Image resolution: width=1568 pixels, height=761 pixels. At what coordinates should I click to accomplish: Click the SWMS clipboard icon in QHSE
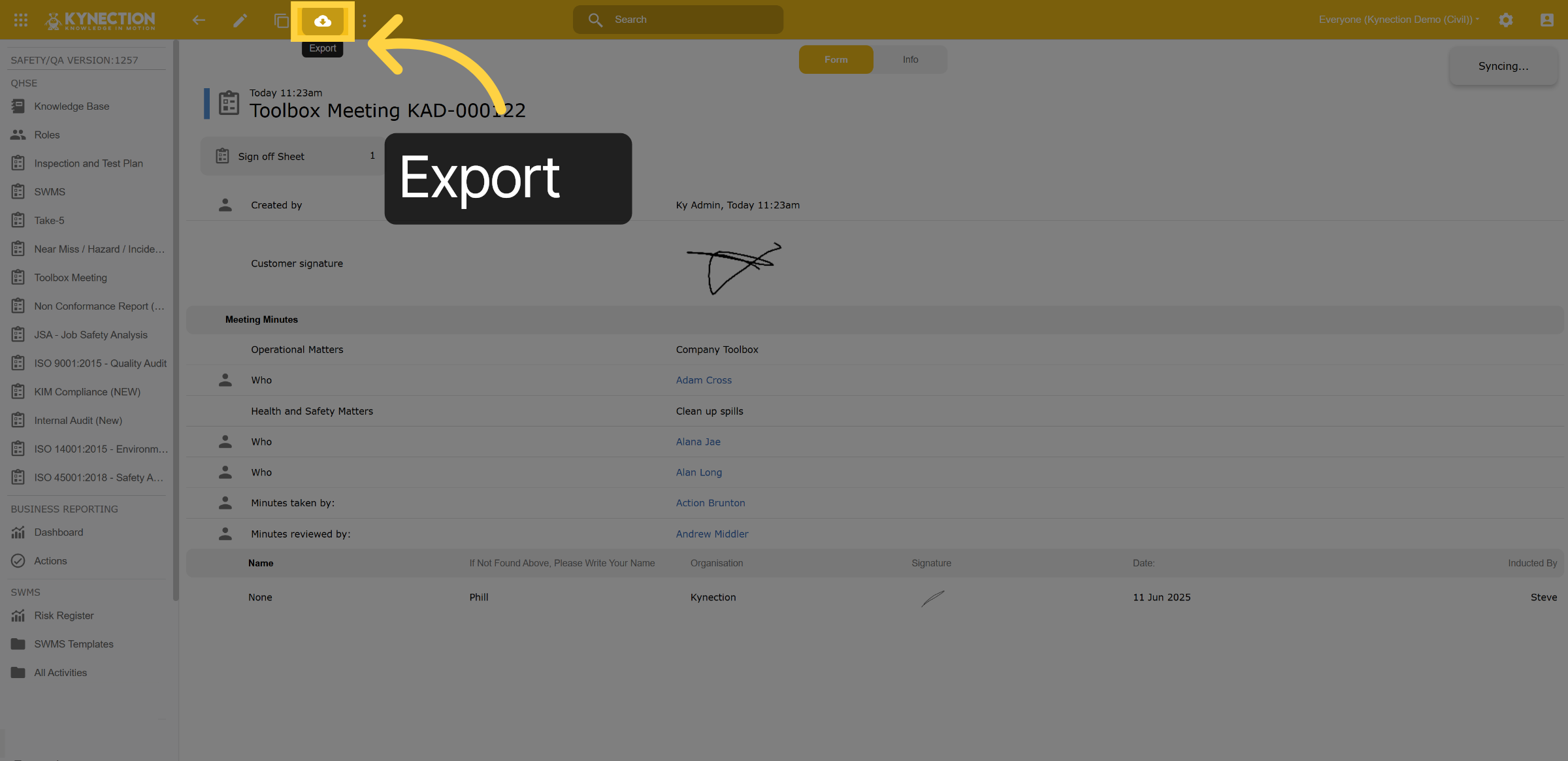point(18,191)
